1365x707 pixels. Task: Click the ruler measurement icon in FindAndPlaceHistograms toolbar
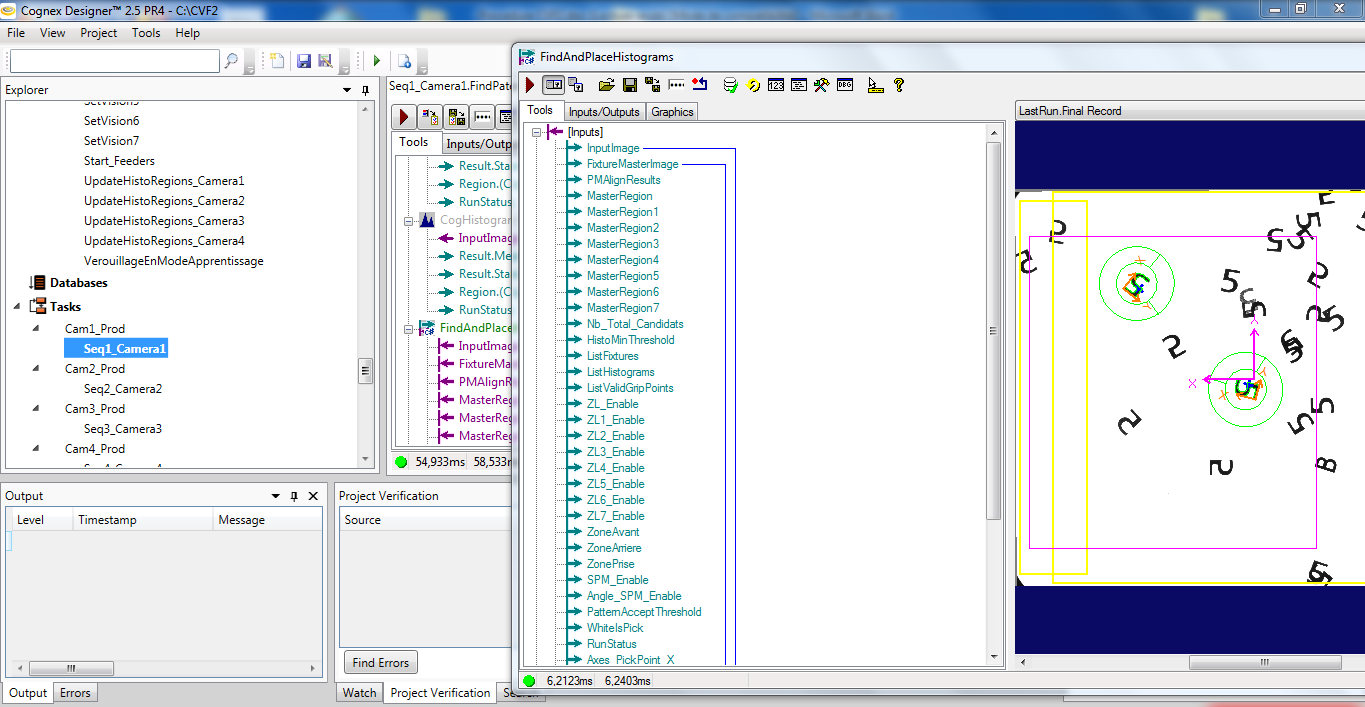[x=876, y=85]
